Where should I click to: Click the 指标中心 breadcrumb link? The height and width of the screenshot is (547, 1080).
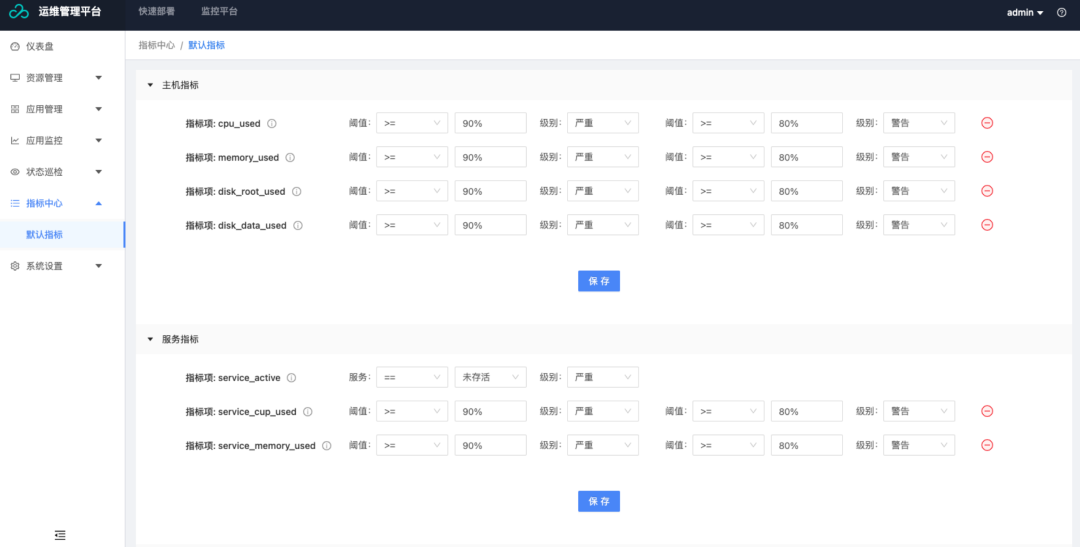[156, 45]
